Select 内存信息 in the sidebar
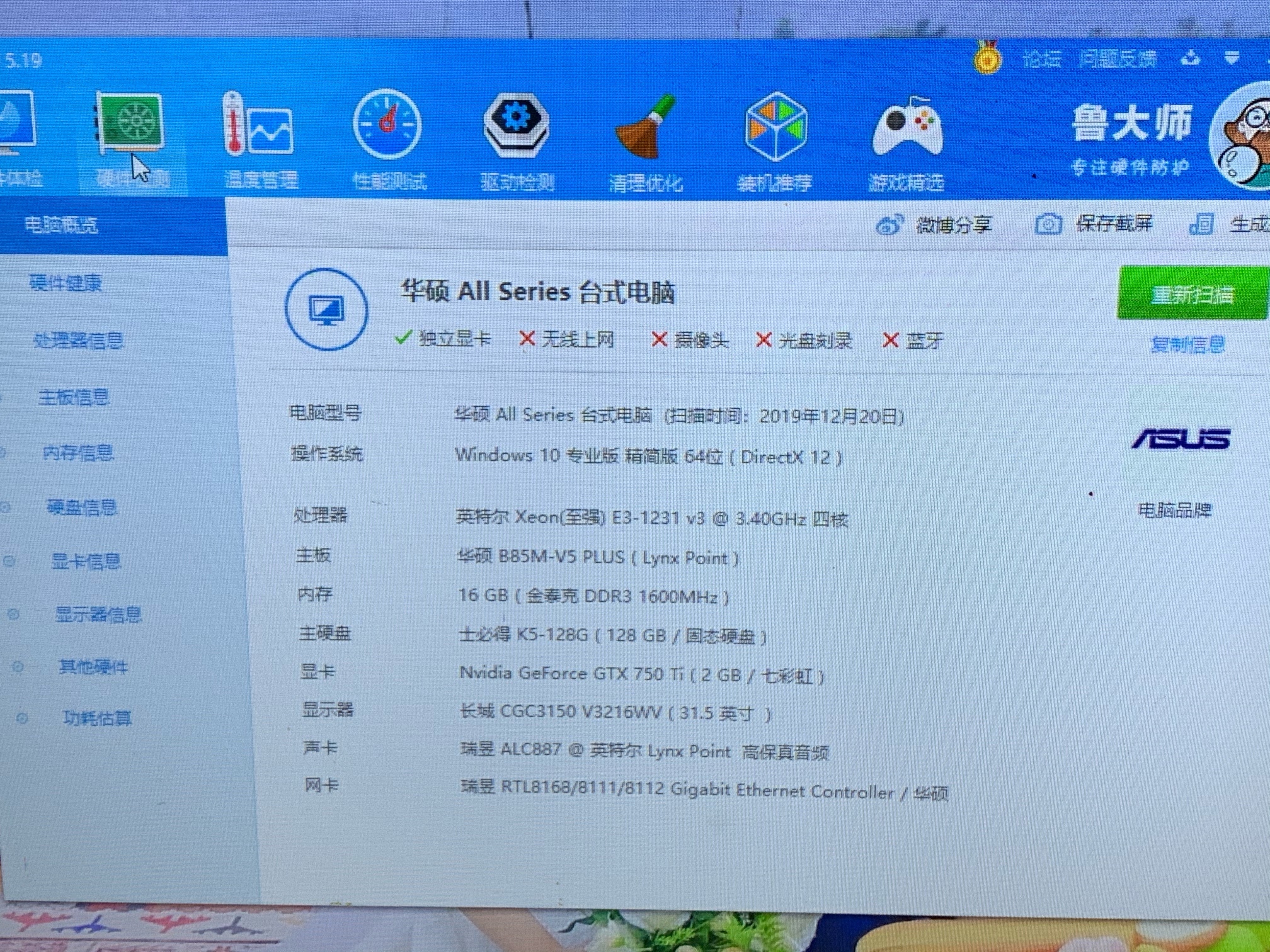The image size is (1270, 952). [x=78, y=452]
